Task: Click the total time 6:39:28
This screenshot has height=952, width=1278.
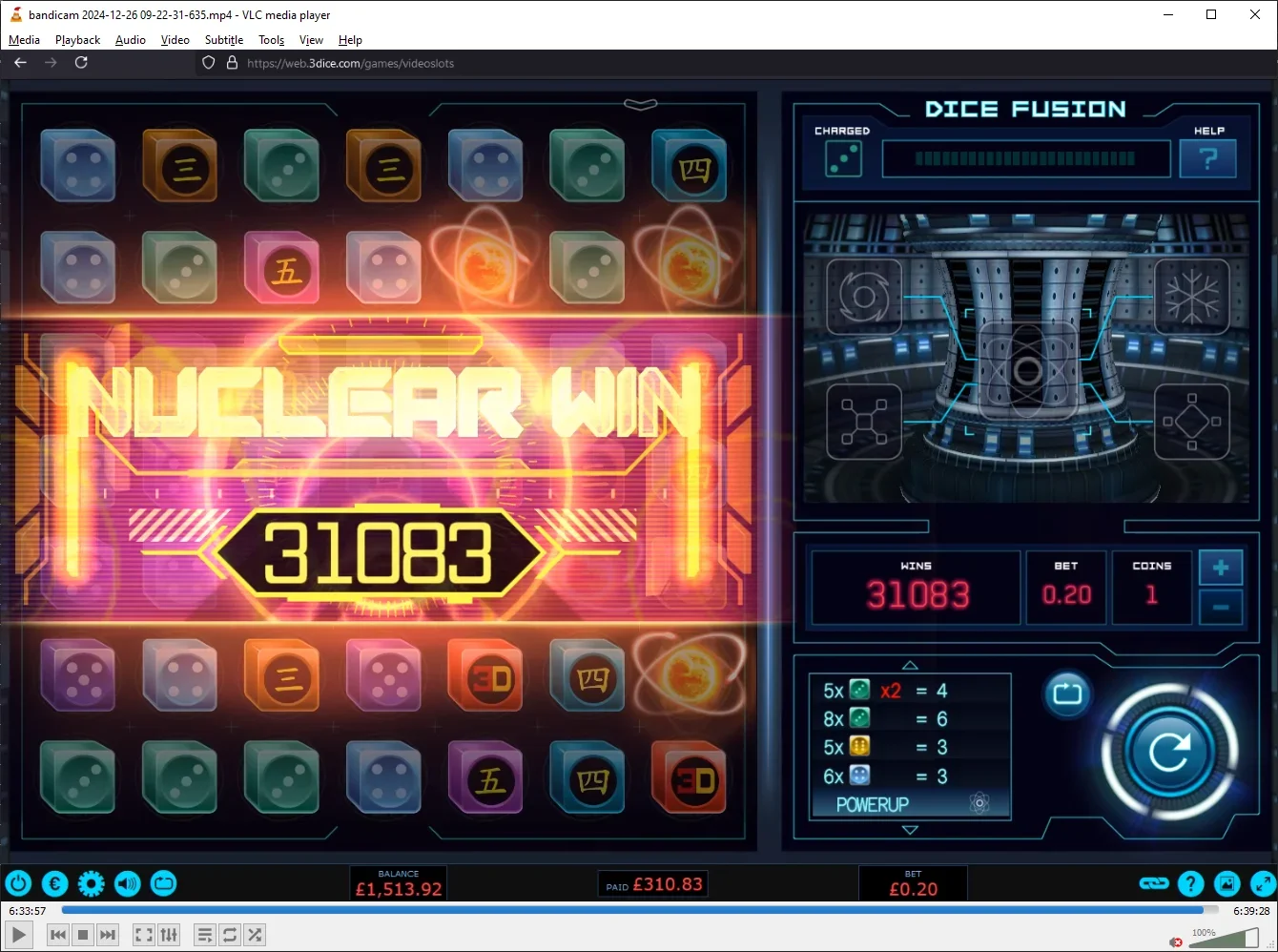Action: coord(1251,911)
